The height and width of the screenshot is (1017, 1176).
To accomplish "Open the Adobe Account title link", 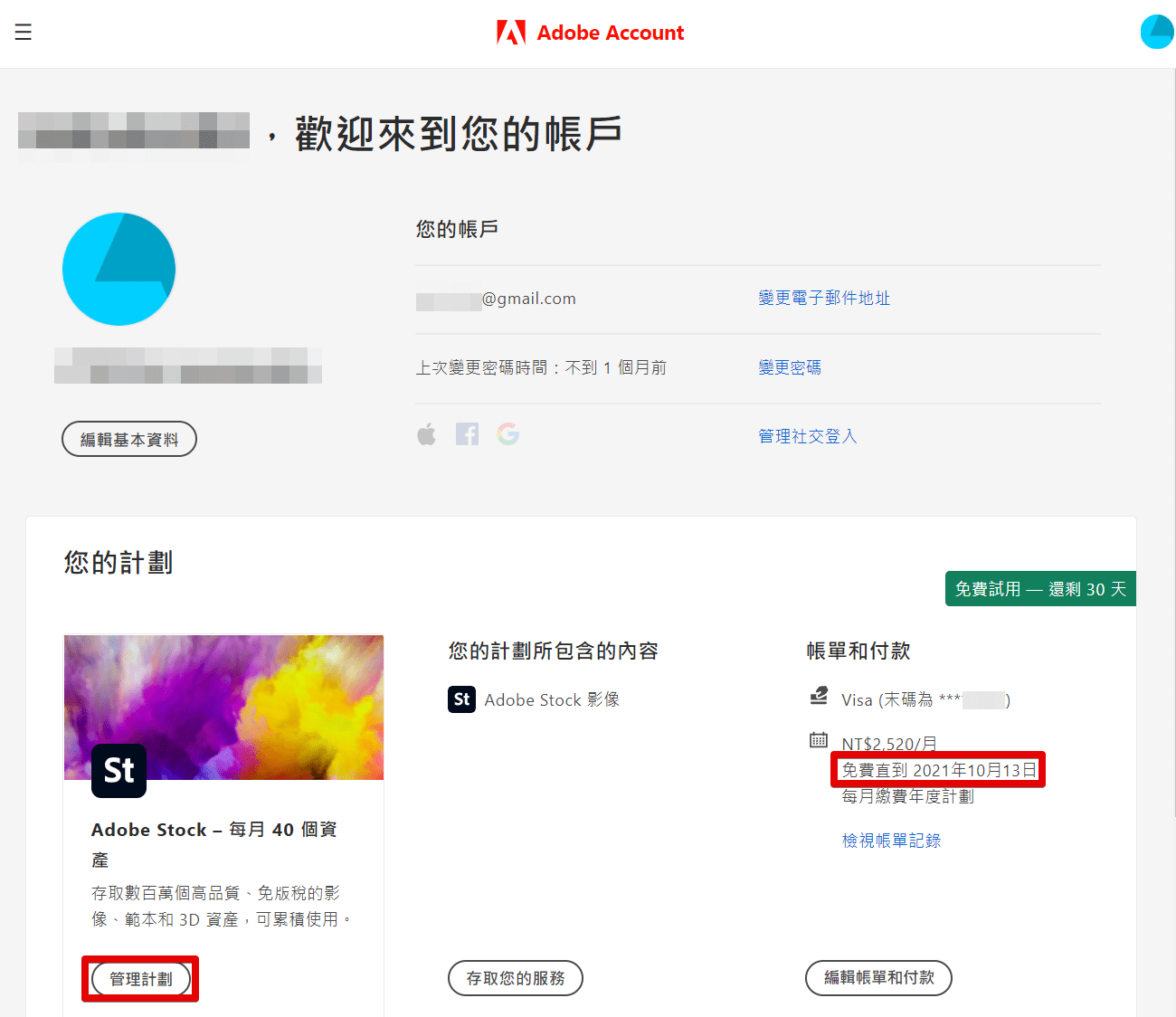I will 611,33.
